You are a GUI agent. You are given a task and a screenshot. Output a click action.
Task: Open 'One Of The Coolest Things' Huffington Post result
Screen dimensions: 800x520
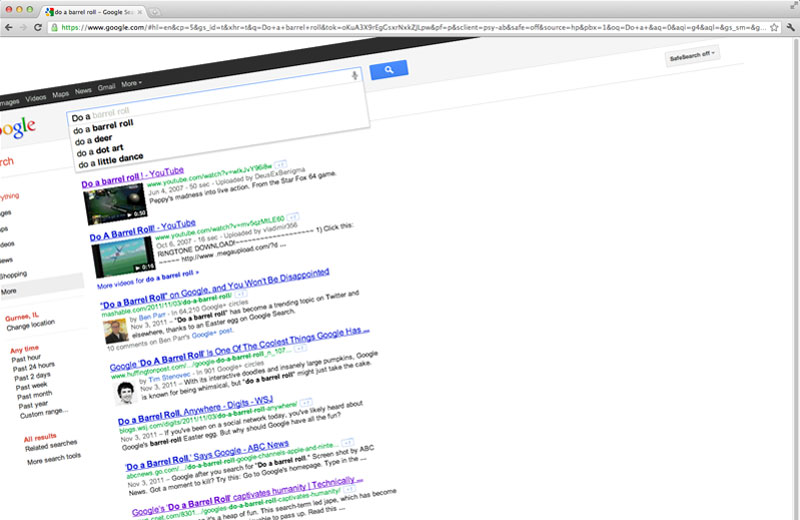[239, 349]
